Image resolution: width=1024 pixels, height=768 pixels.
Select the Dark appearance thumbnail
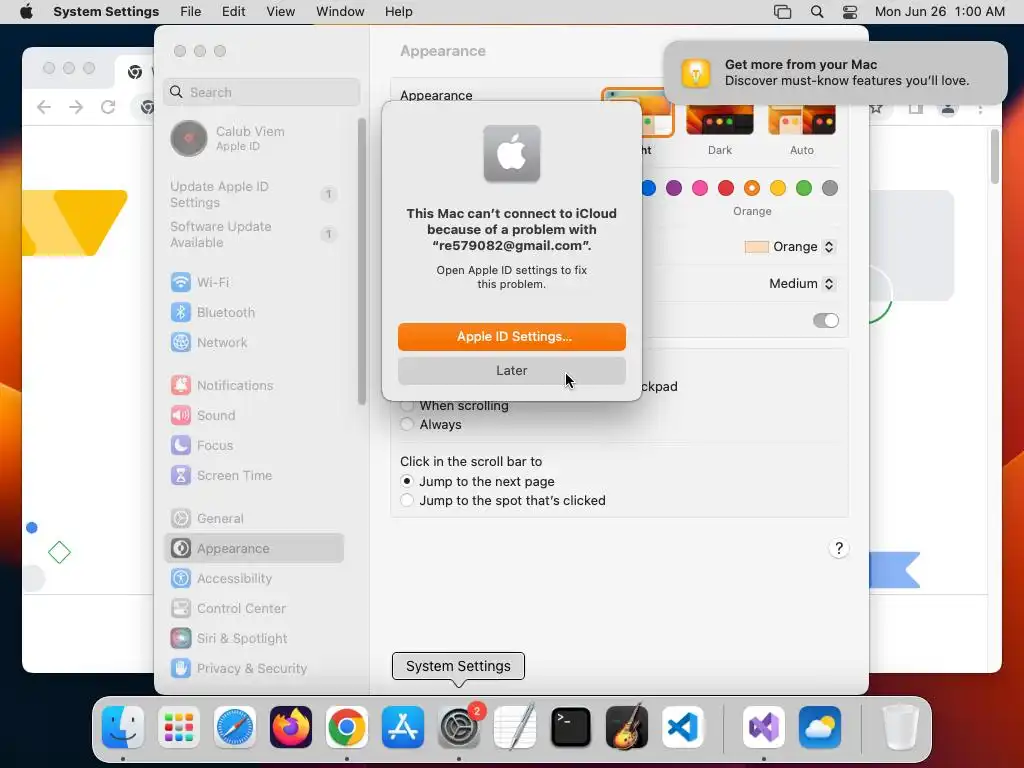720,120
